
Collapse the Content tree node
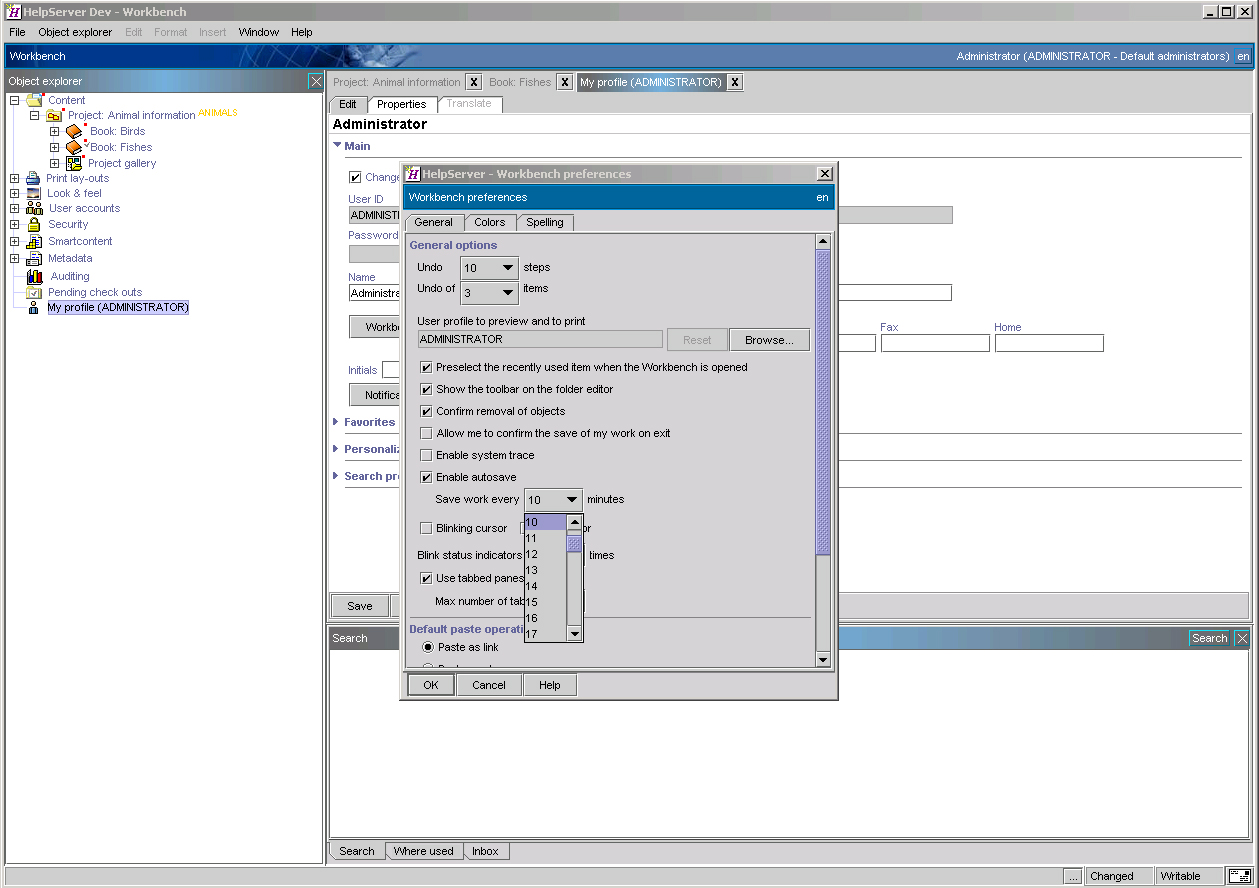(x=15, y=100)
